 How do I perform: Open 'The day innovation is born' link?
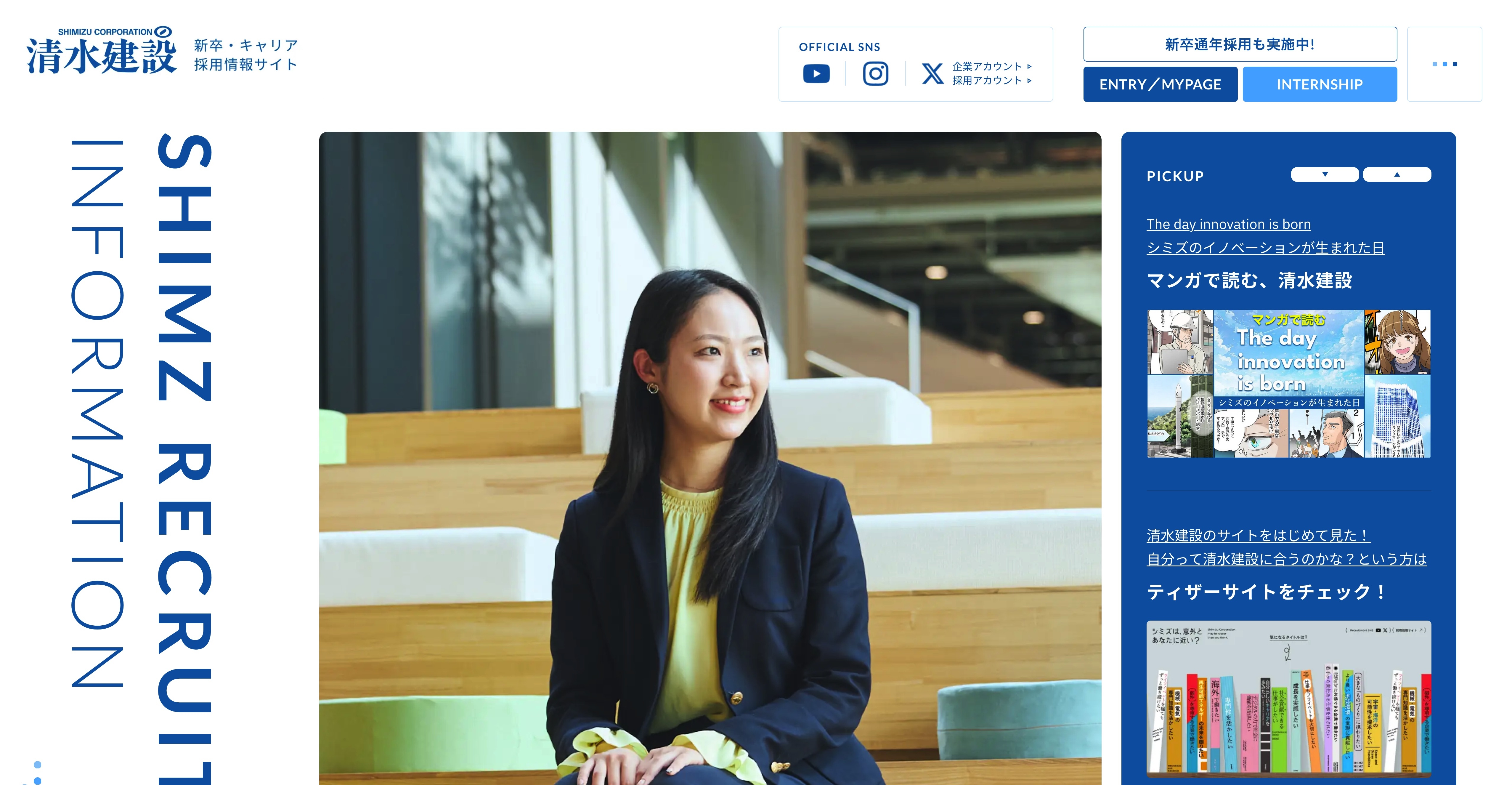pos(1229,224)
